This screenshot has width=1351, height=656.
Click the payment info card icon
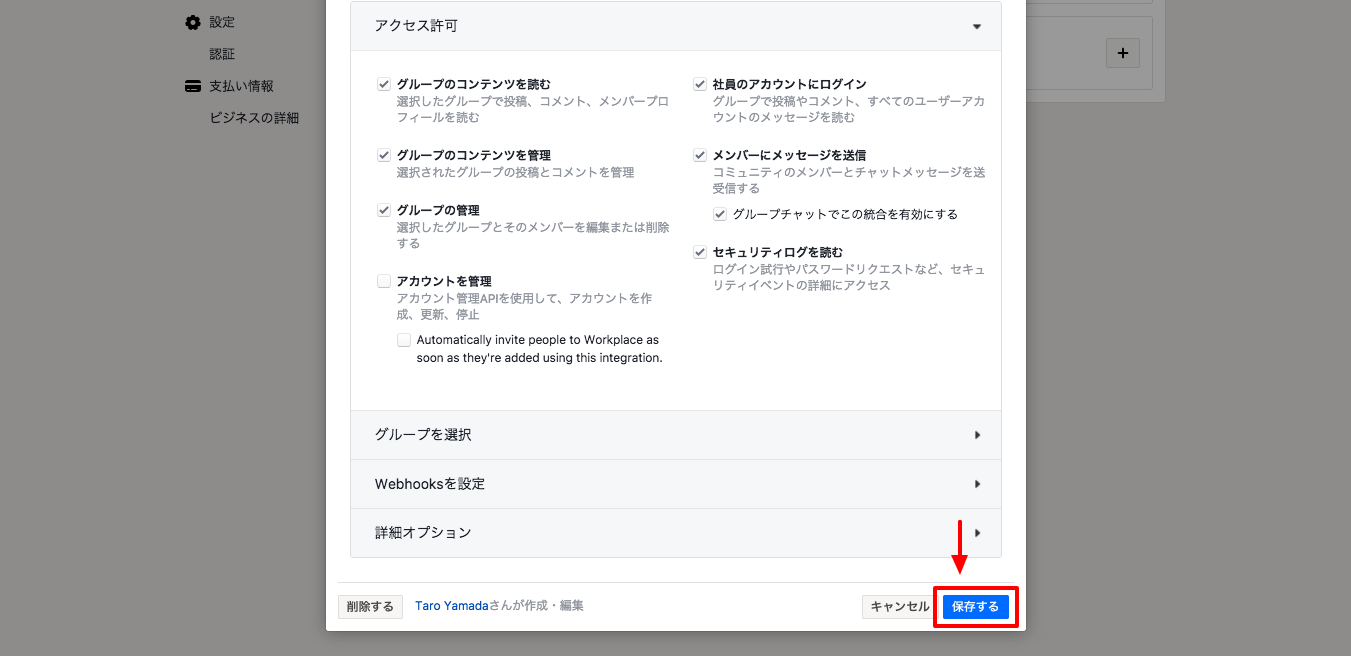[193, 86]
